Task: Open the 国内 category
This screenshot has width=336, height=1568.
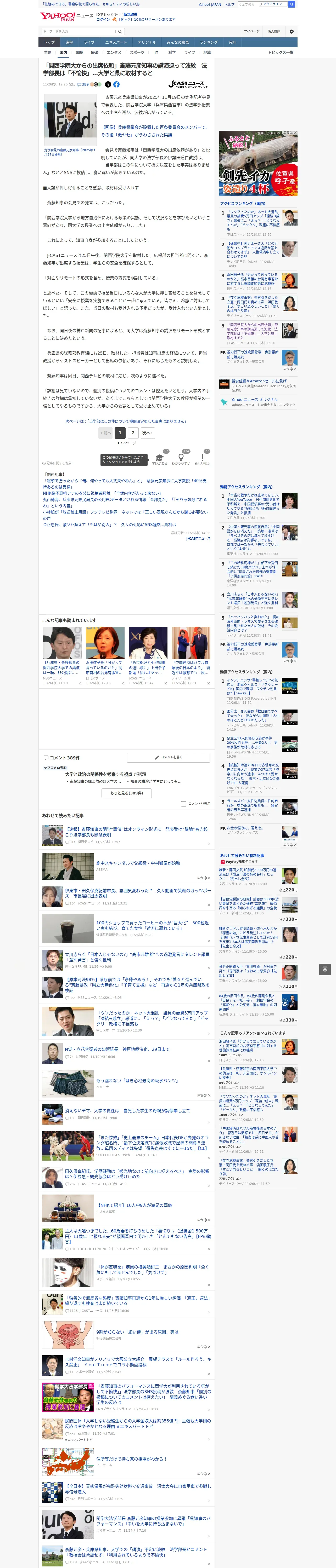Action: tap(63, 52)
